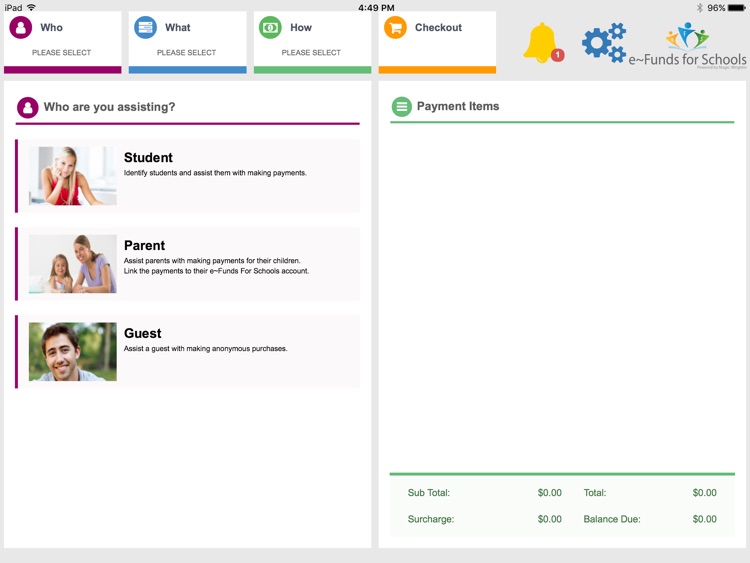Click the Payment Items heading

(458, 106)
